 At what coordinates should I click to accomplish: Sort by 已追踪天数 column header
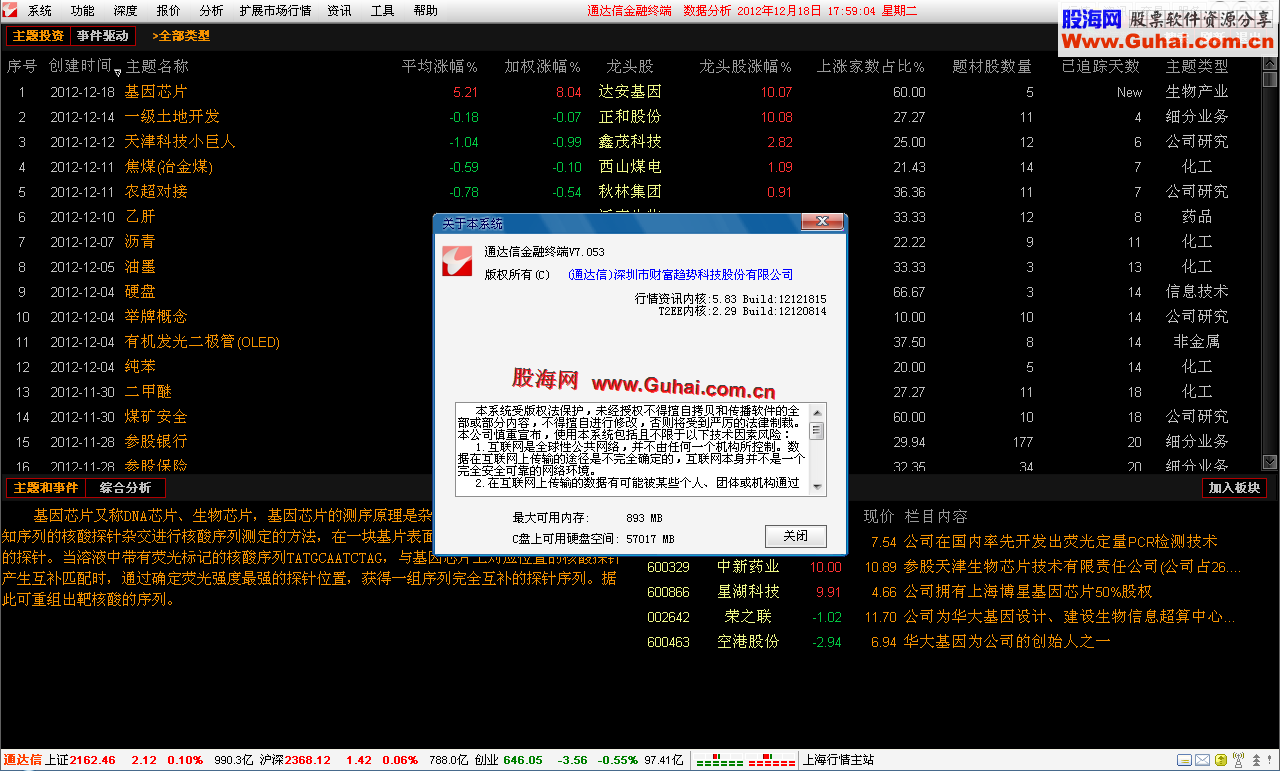click(1100, 67)
